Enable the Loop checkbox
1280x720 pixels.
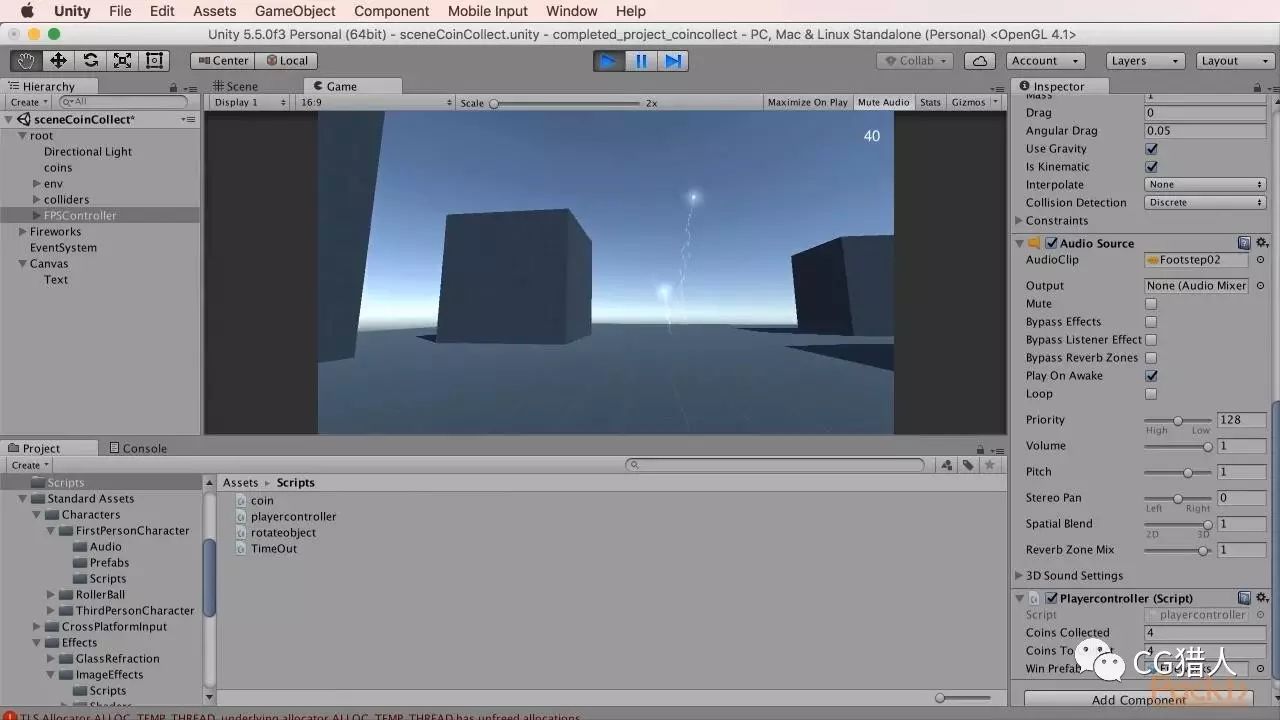(1151, 394)
